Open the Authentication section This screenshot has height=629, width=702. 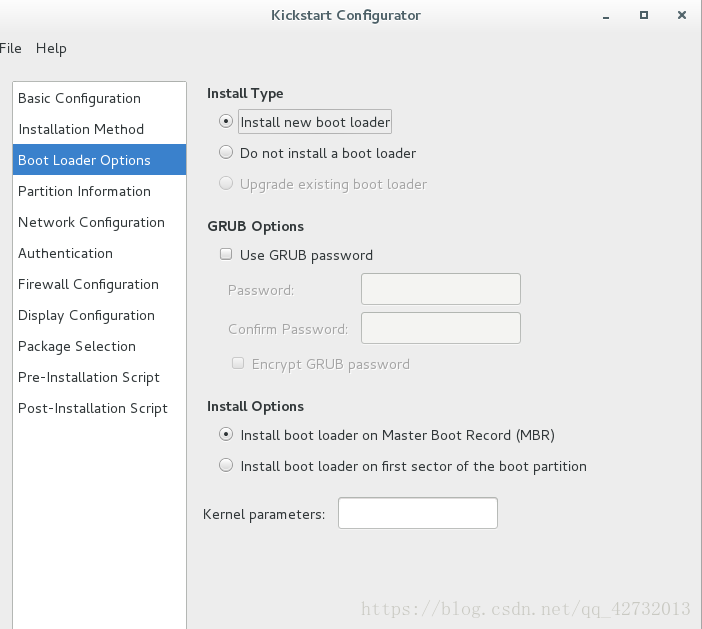(x=99, y=253)
